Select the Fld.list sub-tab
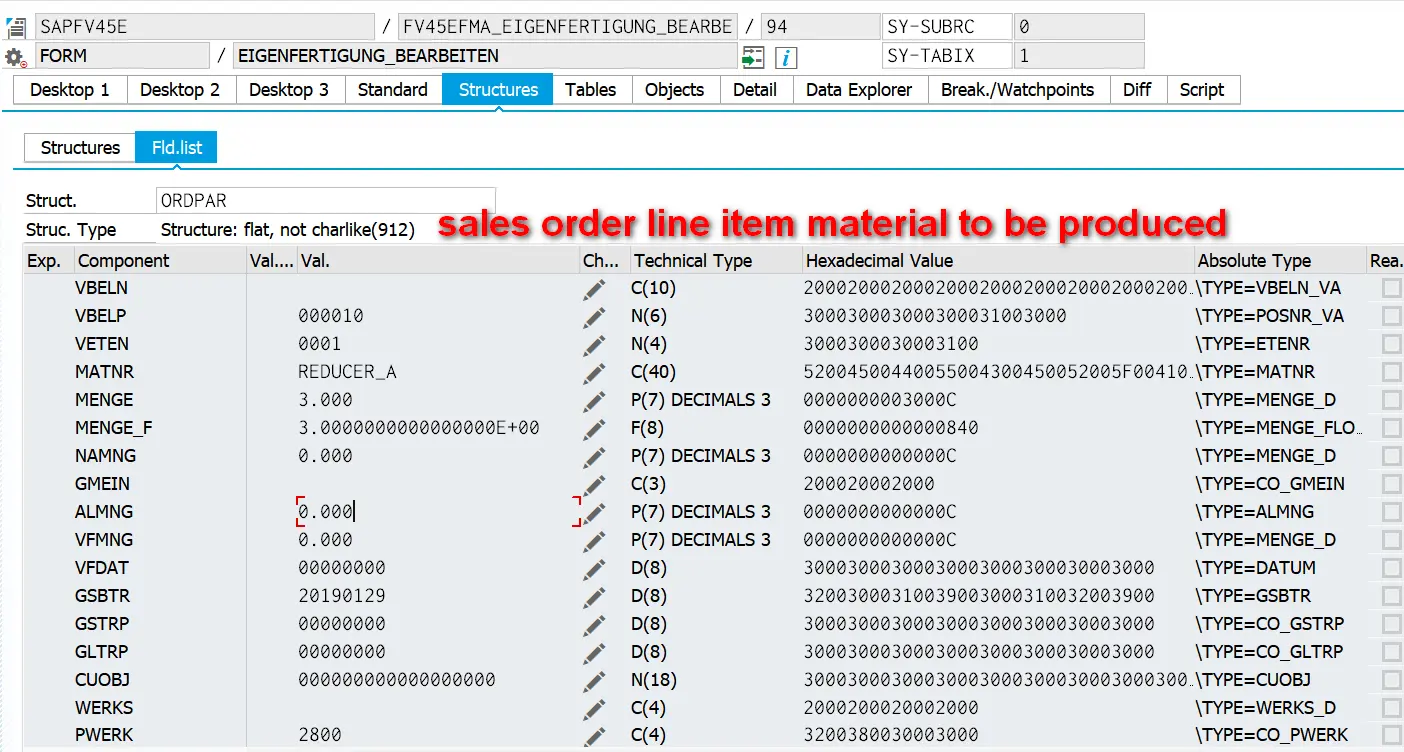This screenshot has height=752, width=1404. (x=177, y=148)
